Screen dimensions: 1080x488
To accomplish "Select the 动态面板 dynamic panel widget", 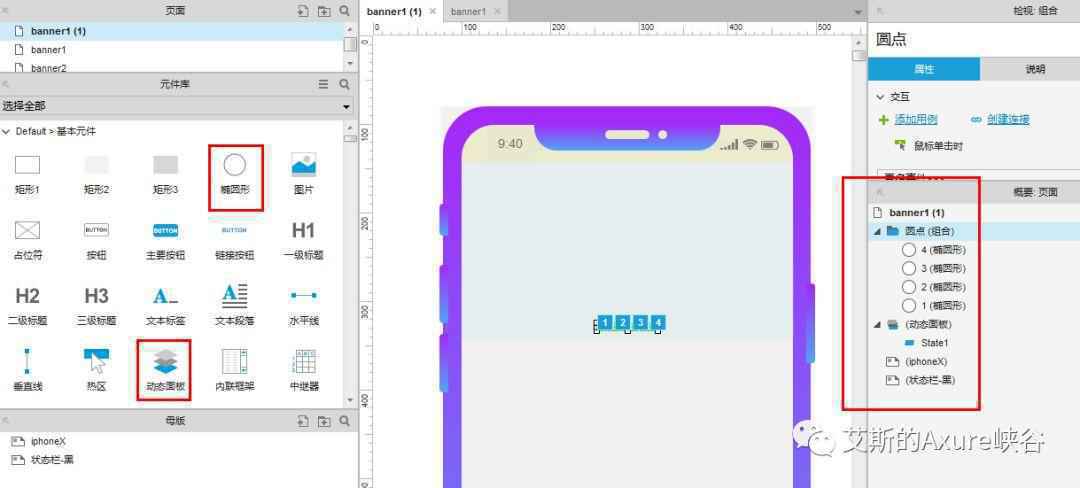I will (x=165, y=370).
